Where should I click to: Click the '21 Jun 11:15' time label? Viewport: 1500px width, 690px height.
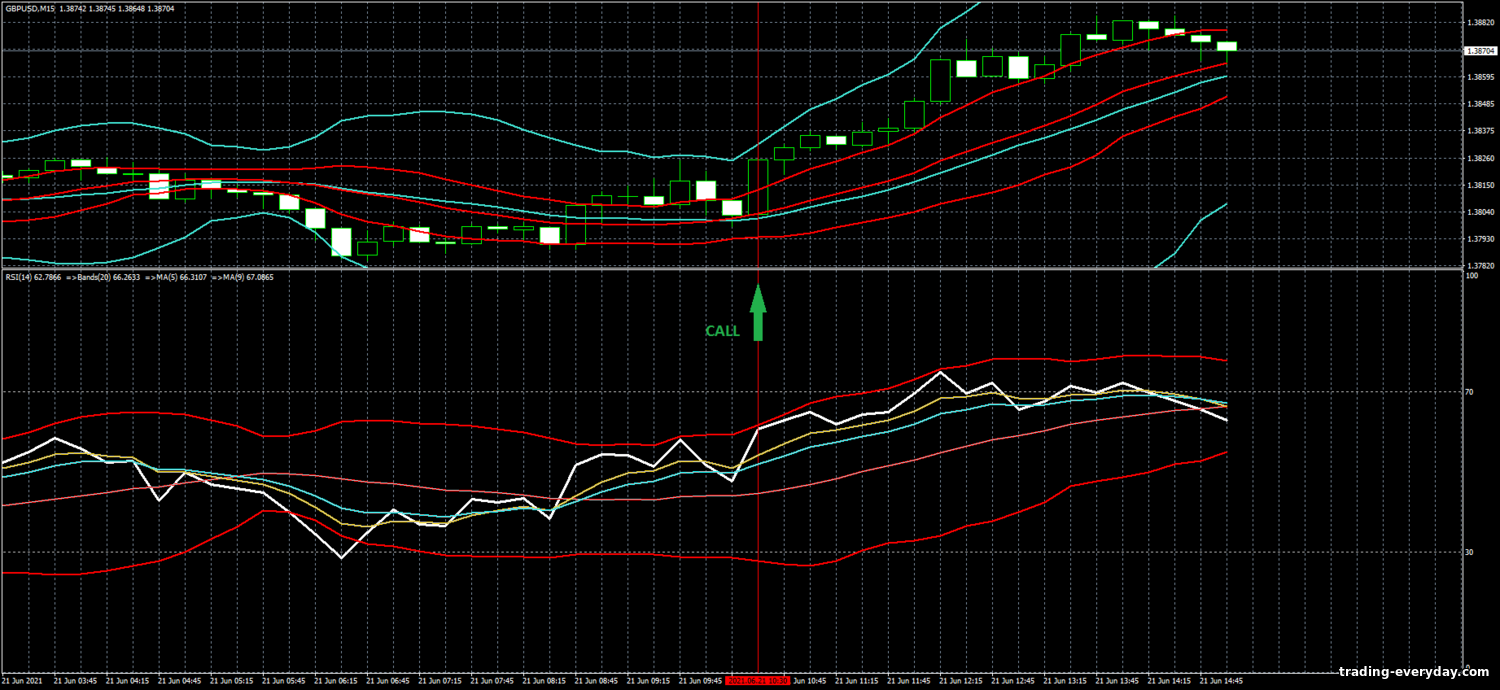[x=856, y=681]
